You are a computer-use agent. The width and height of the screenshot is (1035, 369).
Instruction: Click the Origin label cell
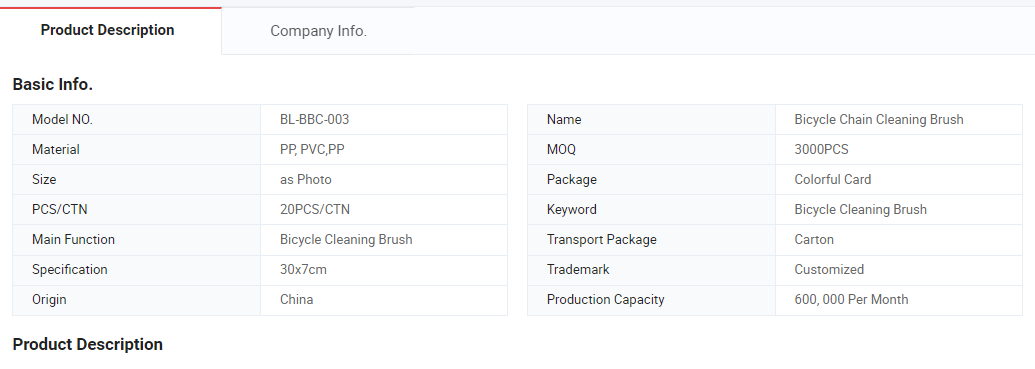[137, 300]
